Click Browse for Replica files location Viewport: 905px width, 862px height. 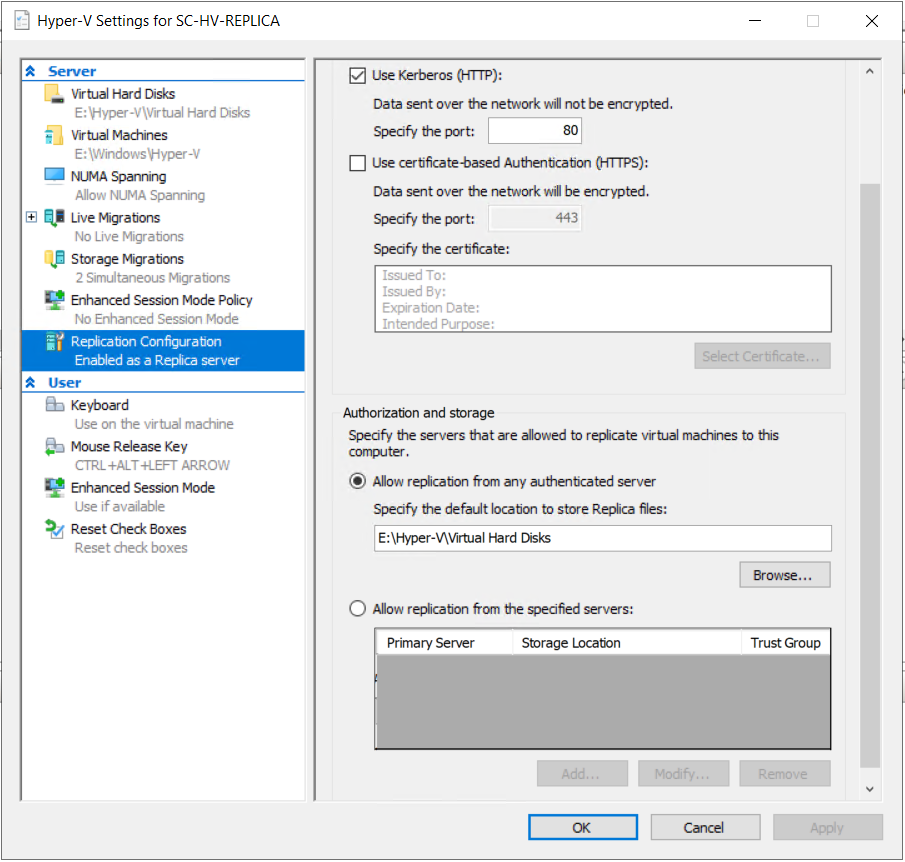pyautogui.click(x=784, y=575)
